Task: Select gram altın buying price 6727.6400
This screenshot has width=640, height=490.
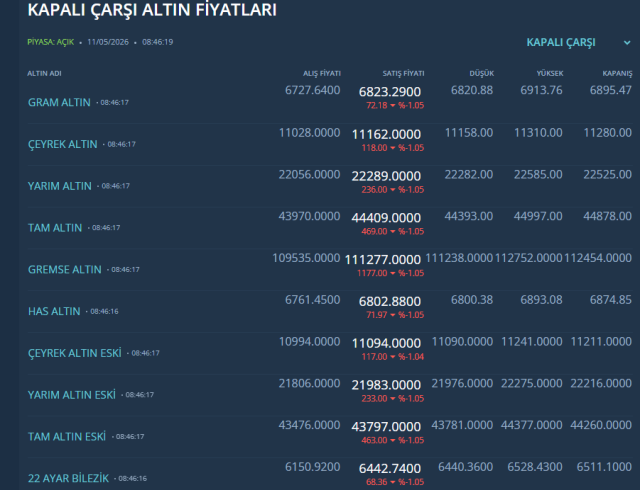Action: 313,90
